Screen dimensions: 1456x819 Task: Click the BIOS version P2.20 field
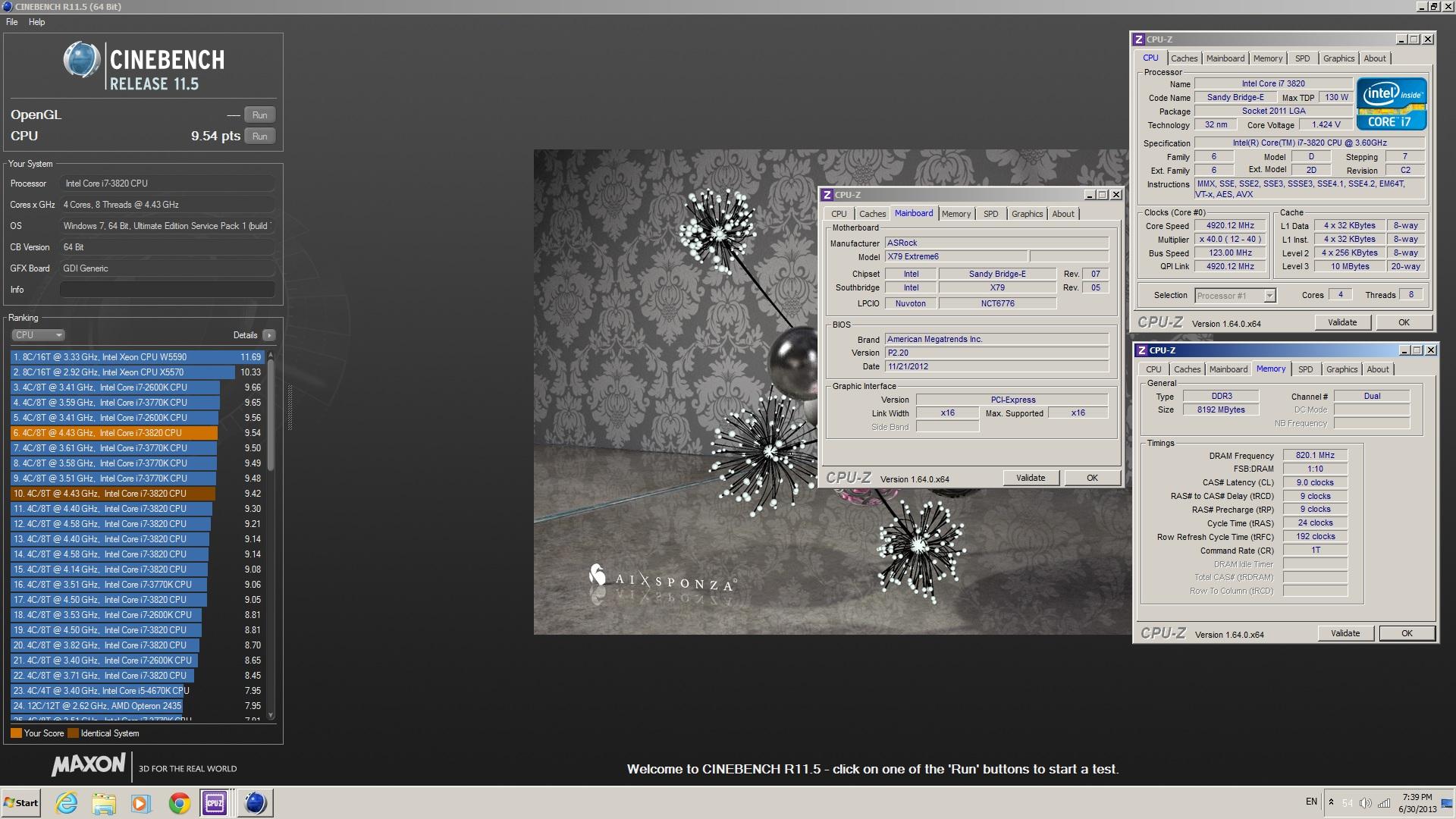pos(996,353)
